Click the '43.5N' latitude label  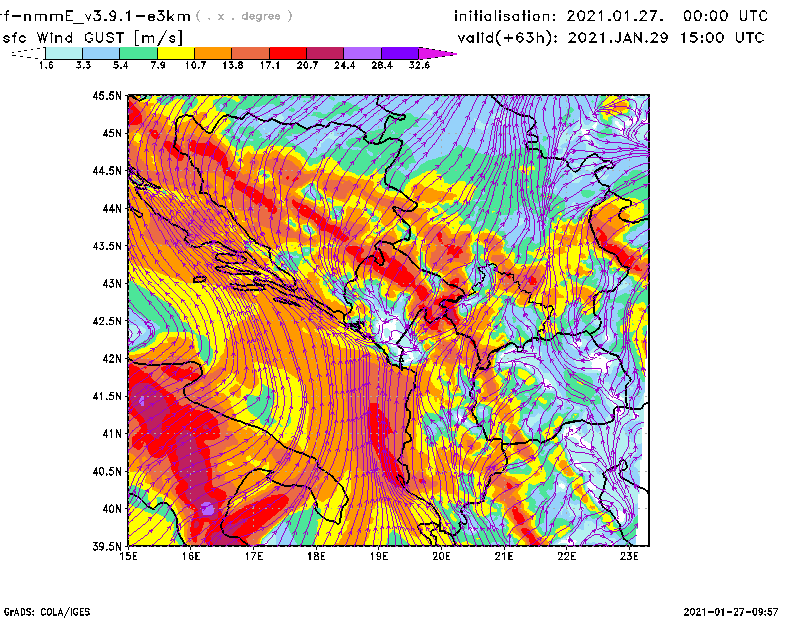107,246
